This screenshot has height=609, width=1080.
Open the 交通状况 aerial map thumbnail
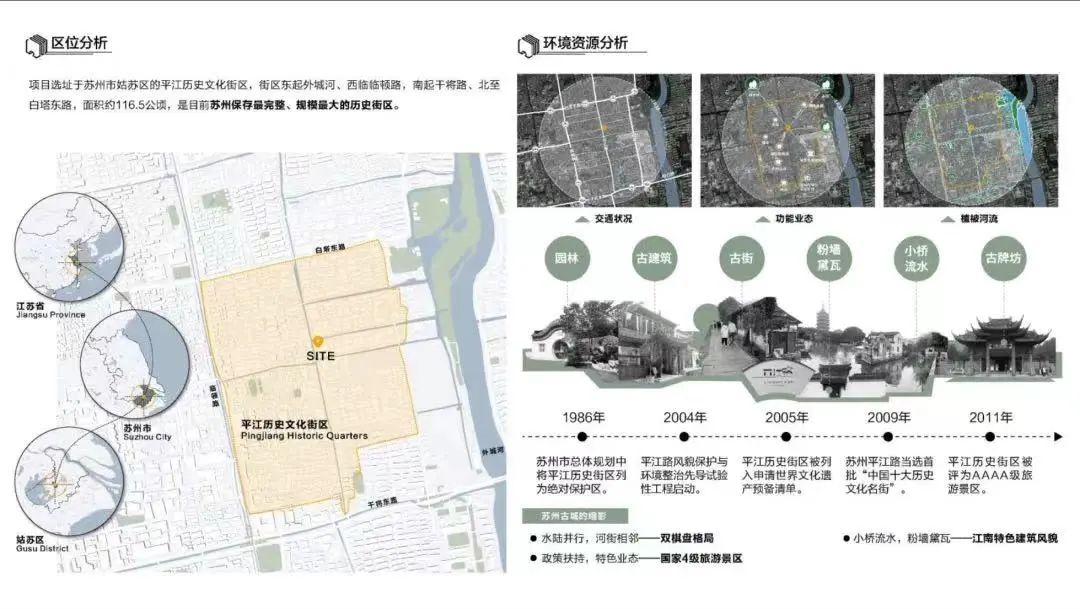coord(602,141)
